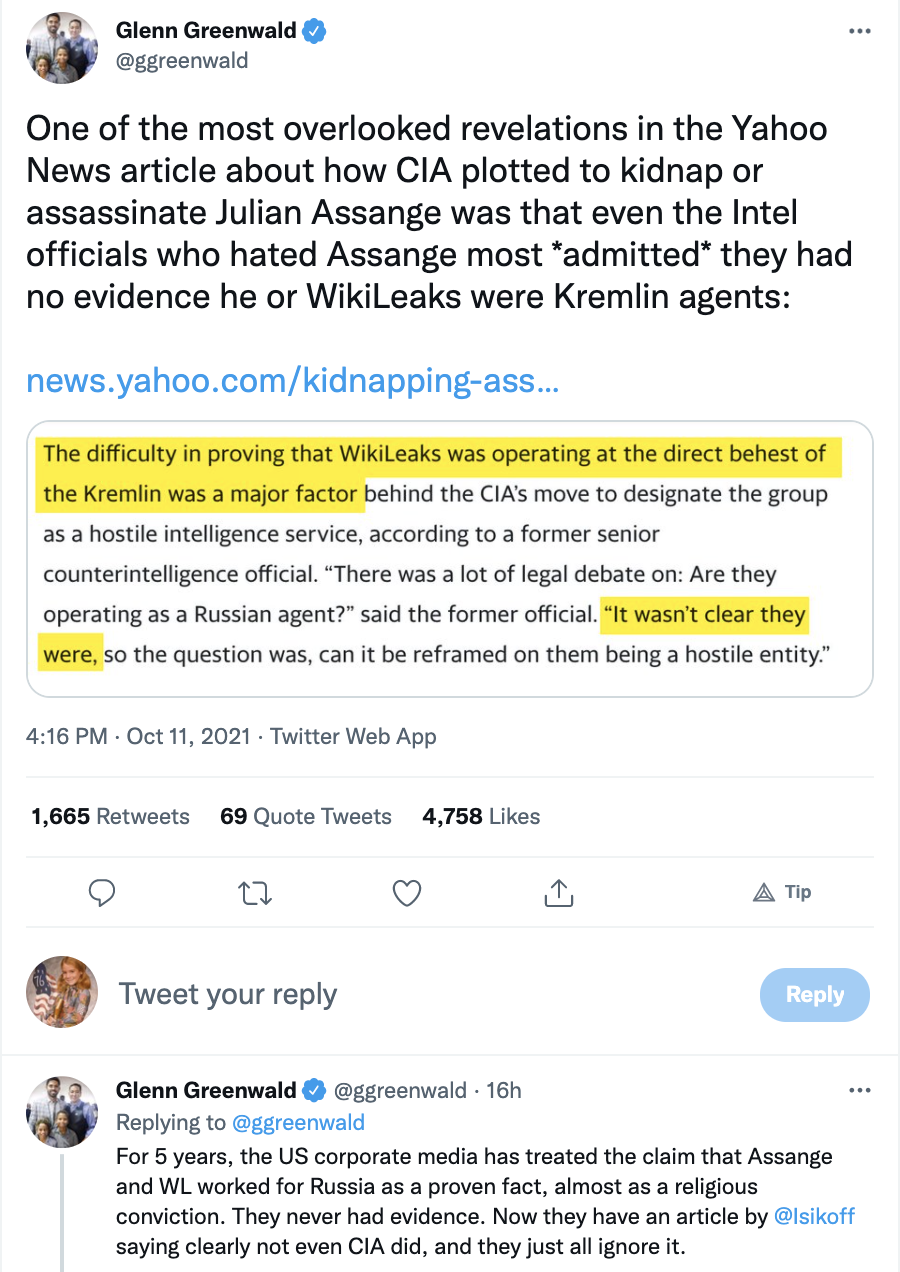View the 69 Quote Tweets
Image resolution: width=900 pixels, height=1272 pixels.
pos(306,817)
